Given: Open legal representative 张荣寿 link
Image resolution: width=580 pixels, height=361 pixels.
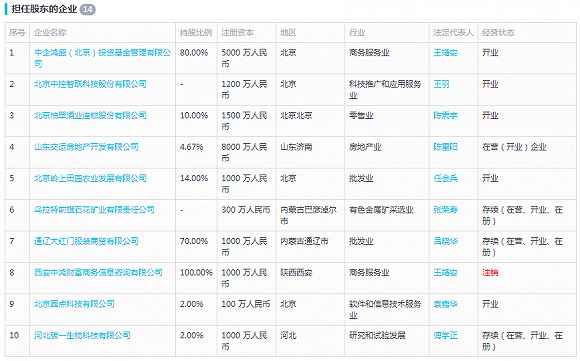Looking at the screenshot, I should (445, 210).
